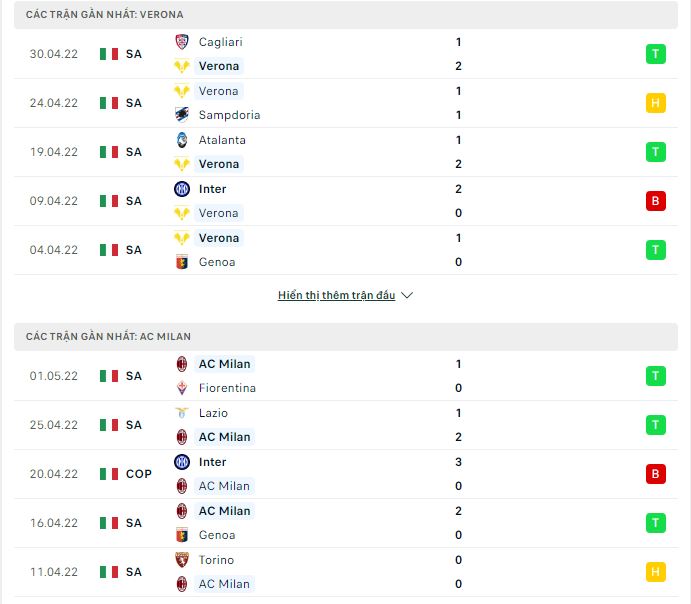Click the red B badge for Inter vs Verona

(x=655, y=201)
